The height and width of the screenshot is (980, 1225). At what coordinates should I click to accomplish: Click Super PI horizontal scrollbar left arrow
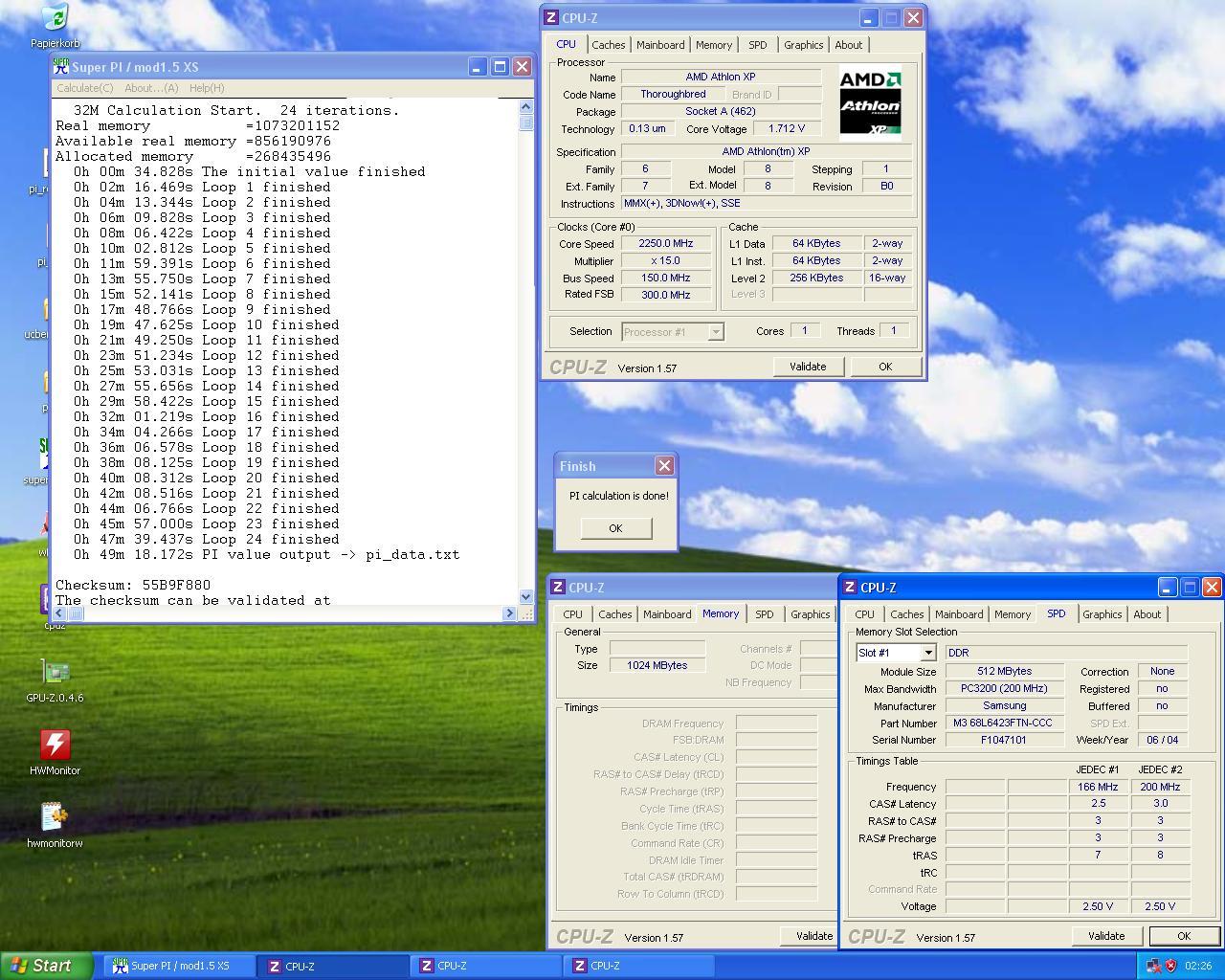point(61,613)
